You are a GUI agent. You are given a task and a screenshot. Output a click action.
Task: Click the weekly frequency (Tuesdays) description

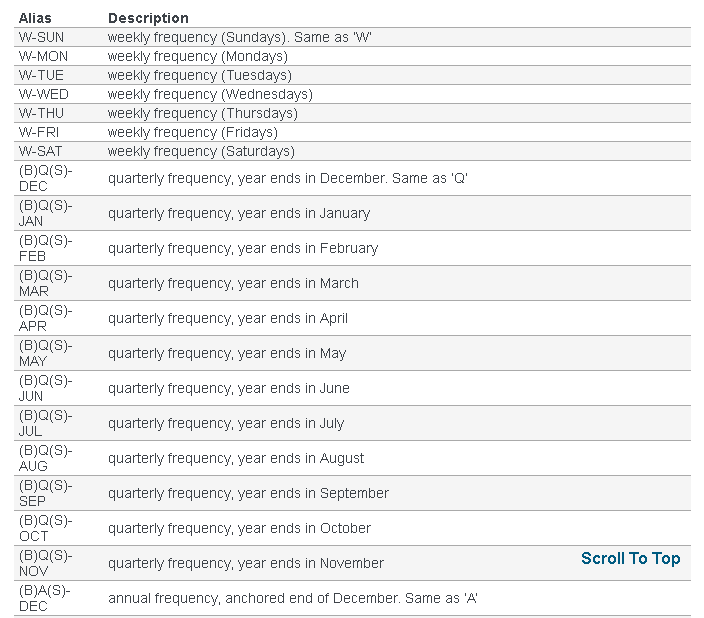200,75
